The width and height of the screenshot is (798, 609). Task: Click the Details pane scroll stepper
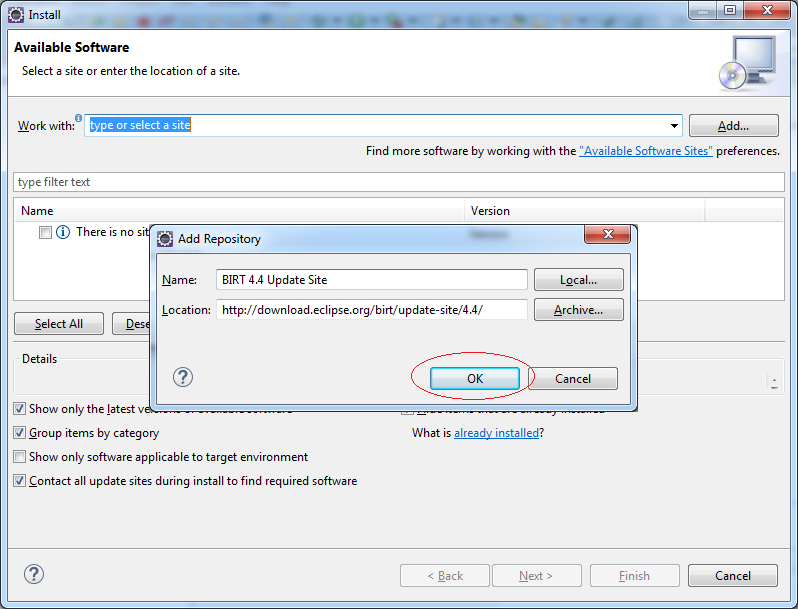pyautogui.click(x=774, y=383)
